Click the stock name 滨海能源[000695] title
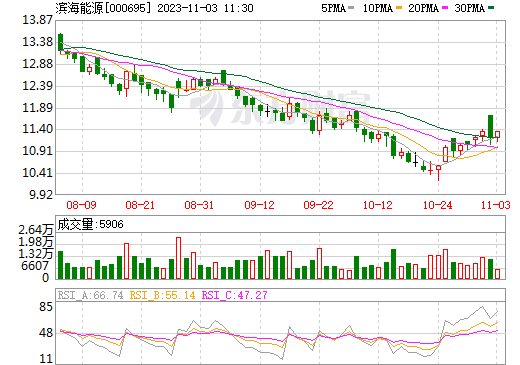 (103, 8)
